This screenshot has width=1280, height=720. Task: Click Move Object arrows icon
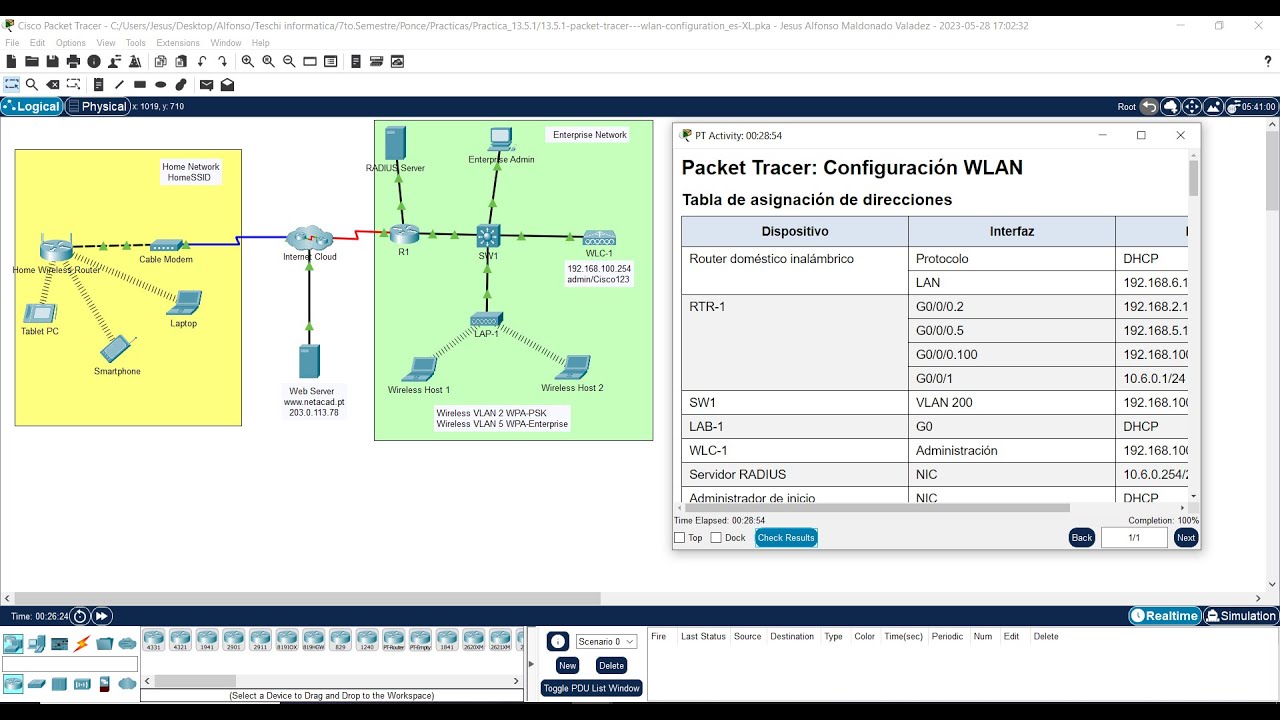click(x=1191, y=106)
